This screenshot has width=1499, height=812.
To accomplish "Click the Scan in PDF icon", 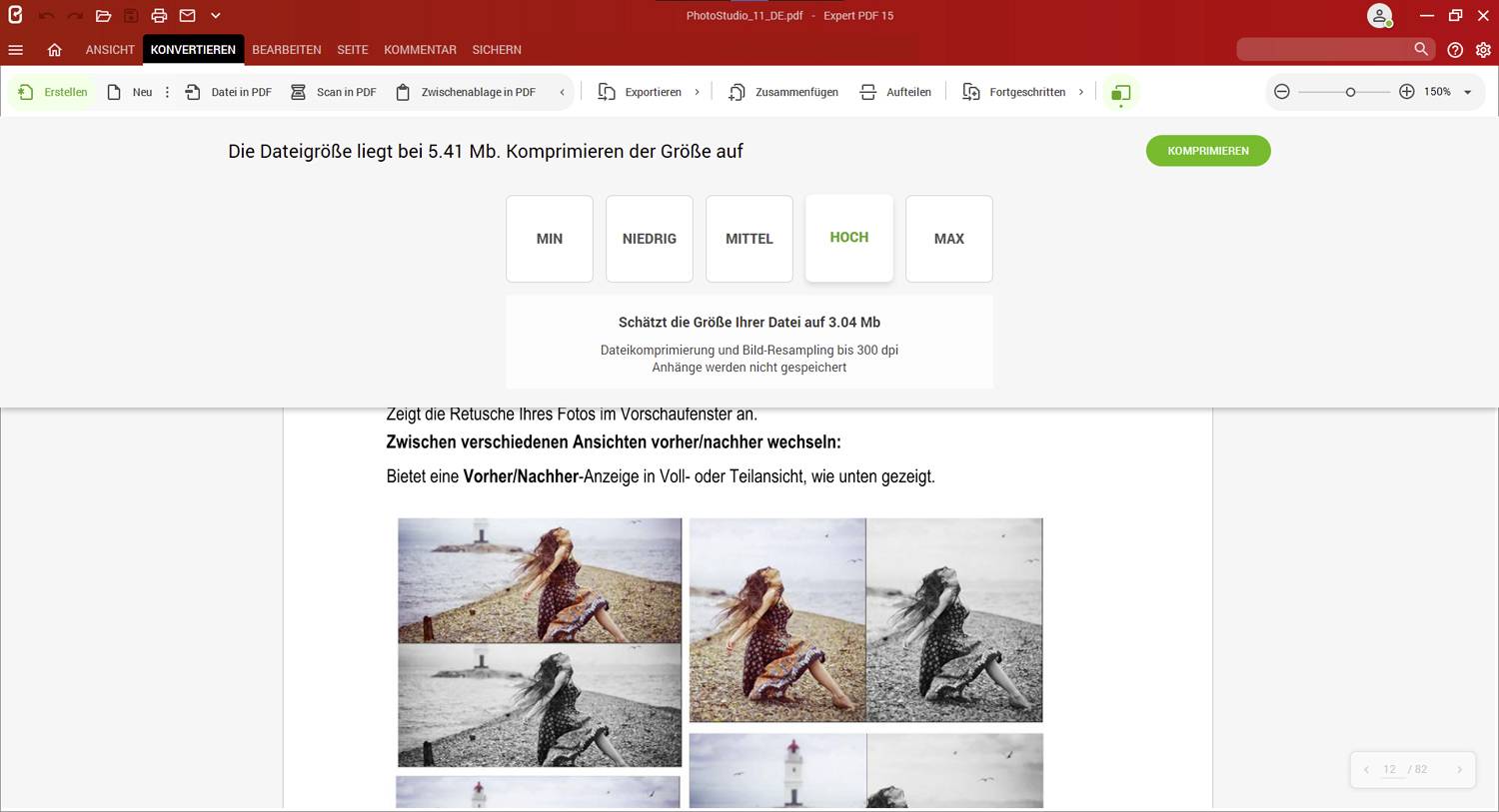I will tap(298, 92).
